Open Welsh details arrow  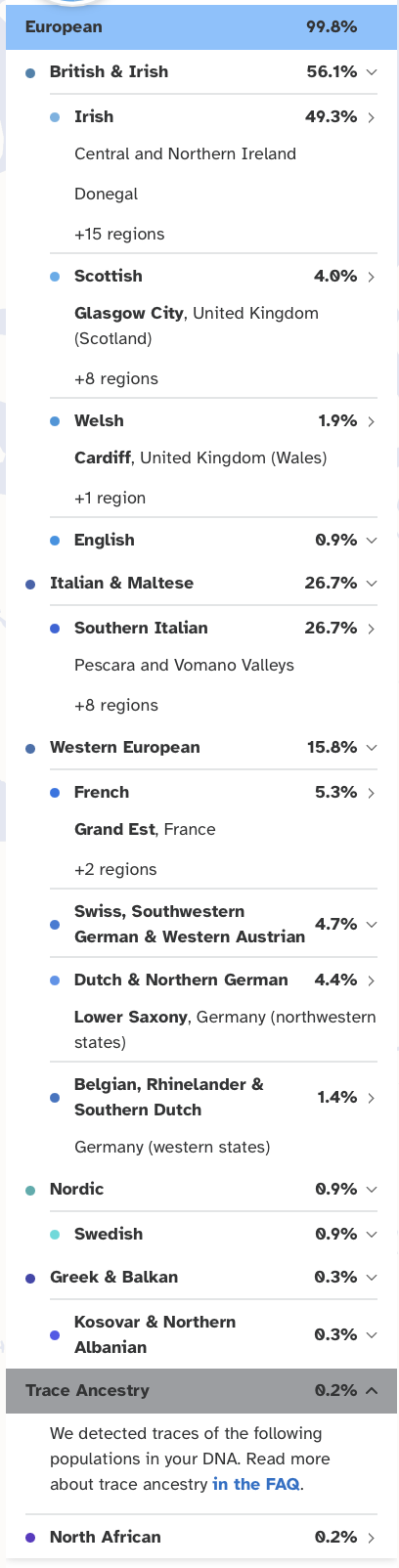pyautogui.click(x=372, y=421)
